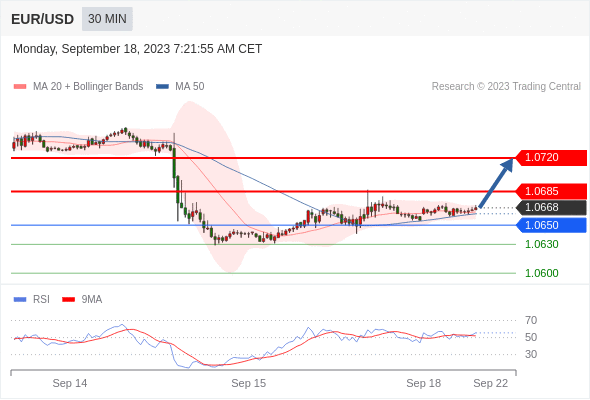Select the red 1.0720 resistance label

point(551,157)
